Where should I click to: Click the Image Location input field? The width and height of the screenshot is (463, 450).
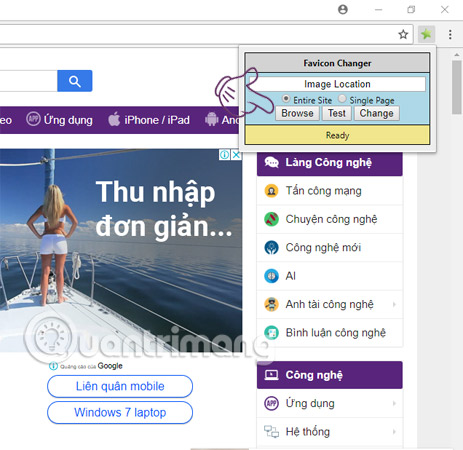[x=337, y=84]
